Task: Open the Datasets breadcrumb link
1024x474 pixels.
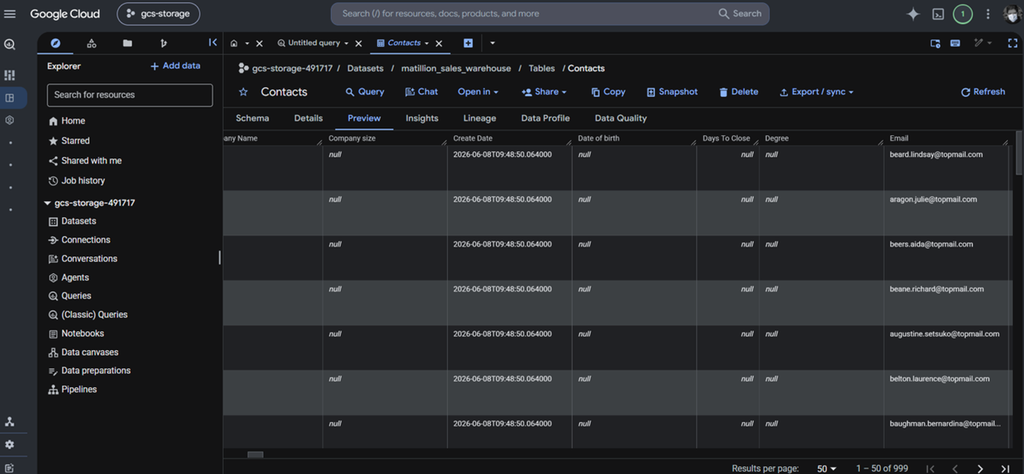Action: click(x=365, y=68)
